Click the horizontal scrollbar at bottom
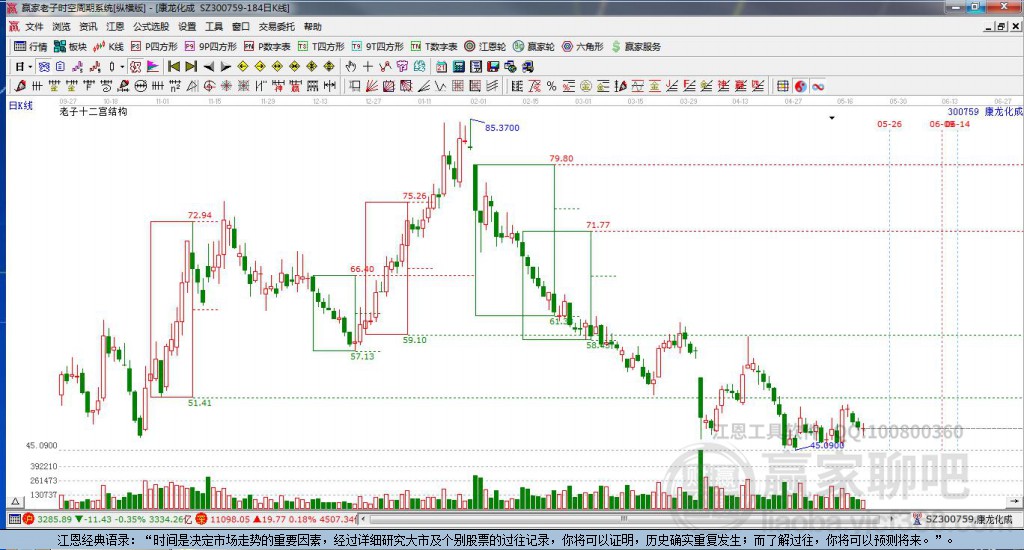The image size is (1024, 550). 624,519
